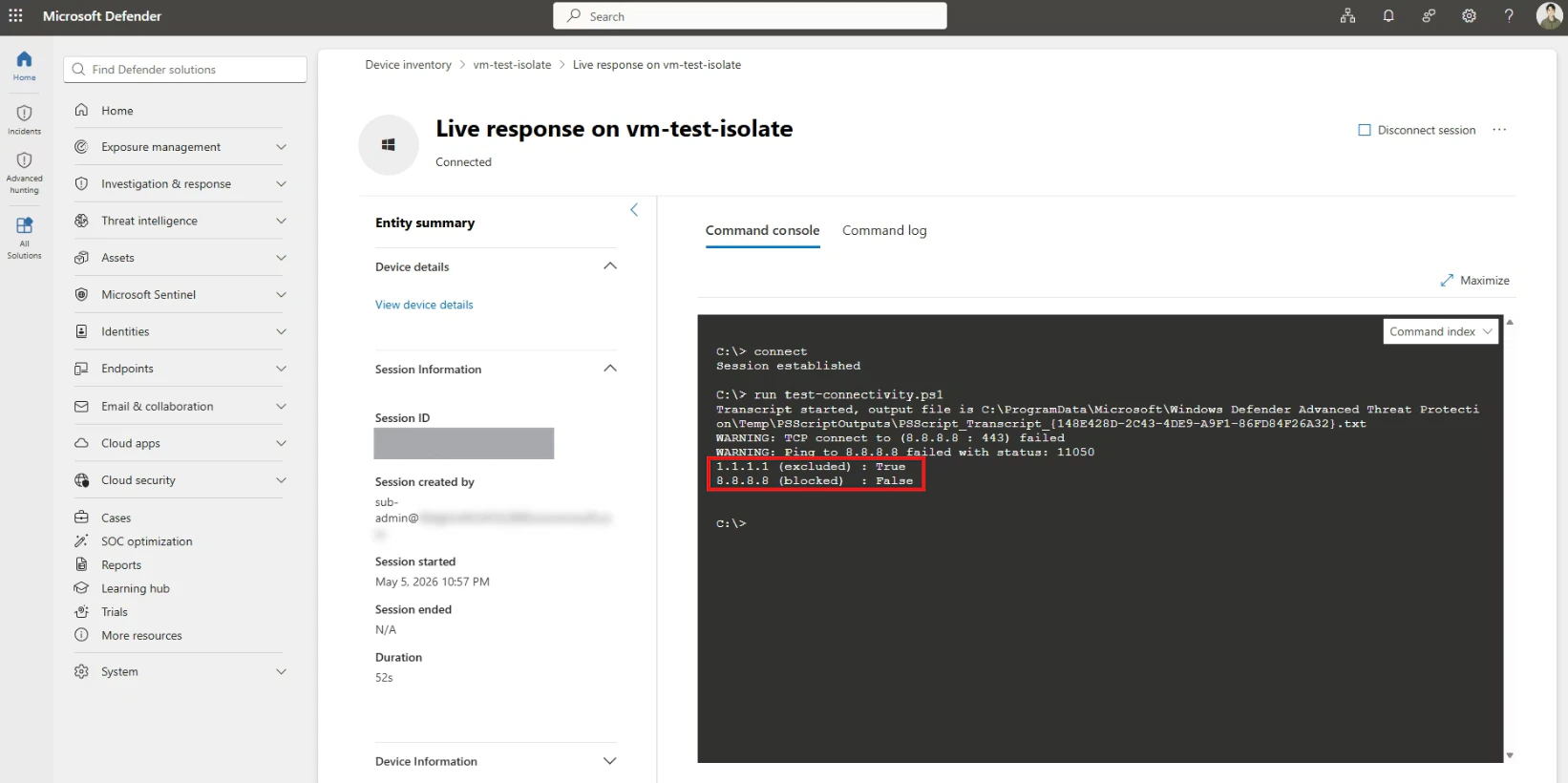Click the console scrollbar up arrow

coord(1510,323)
